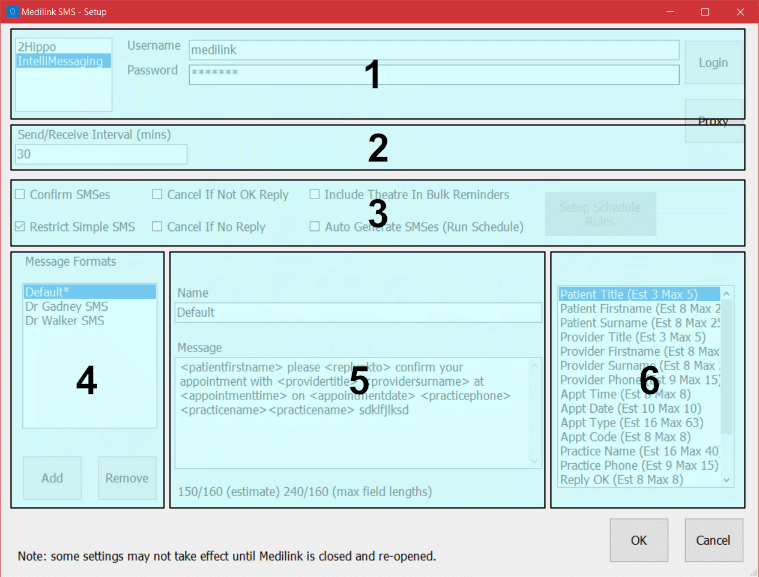Select Dr Walker SMS message format

pos(90,320)
